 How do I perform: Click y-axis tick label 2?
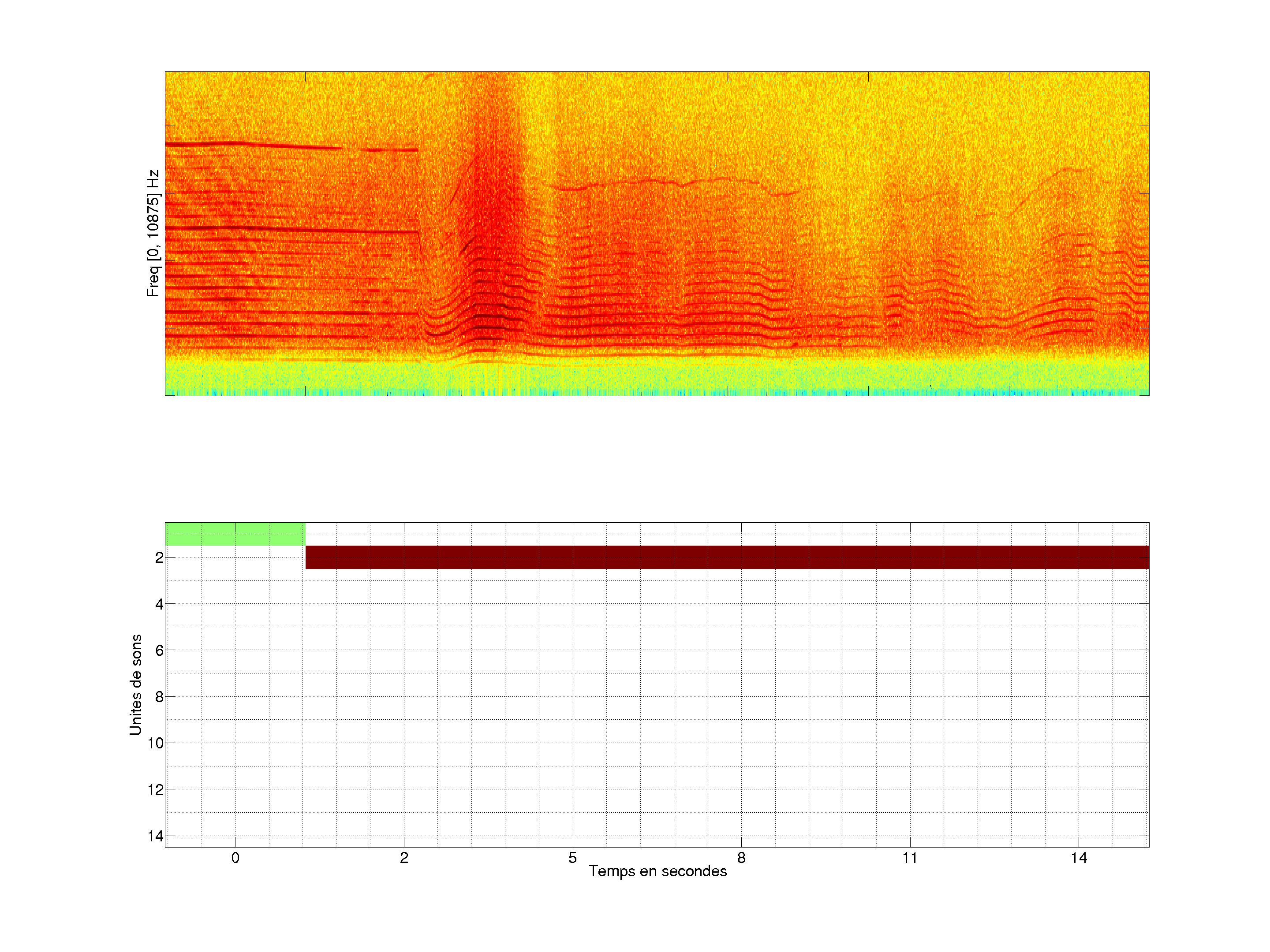click(159, 558)
